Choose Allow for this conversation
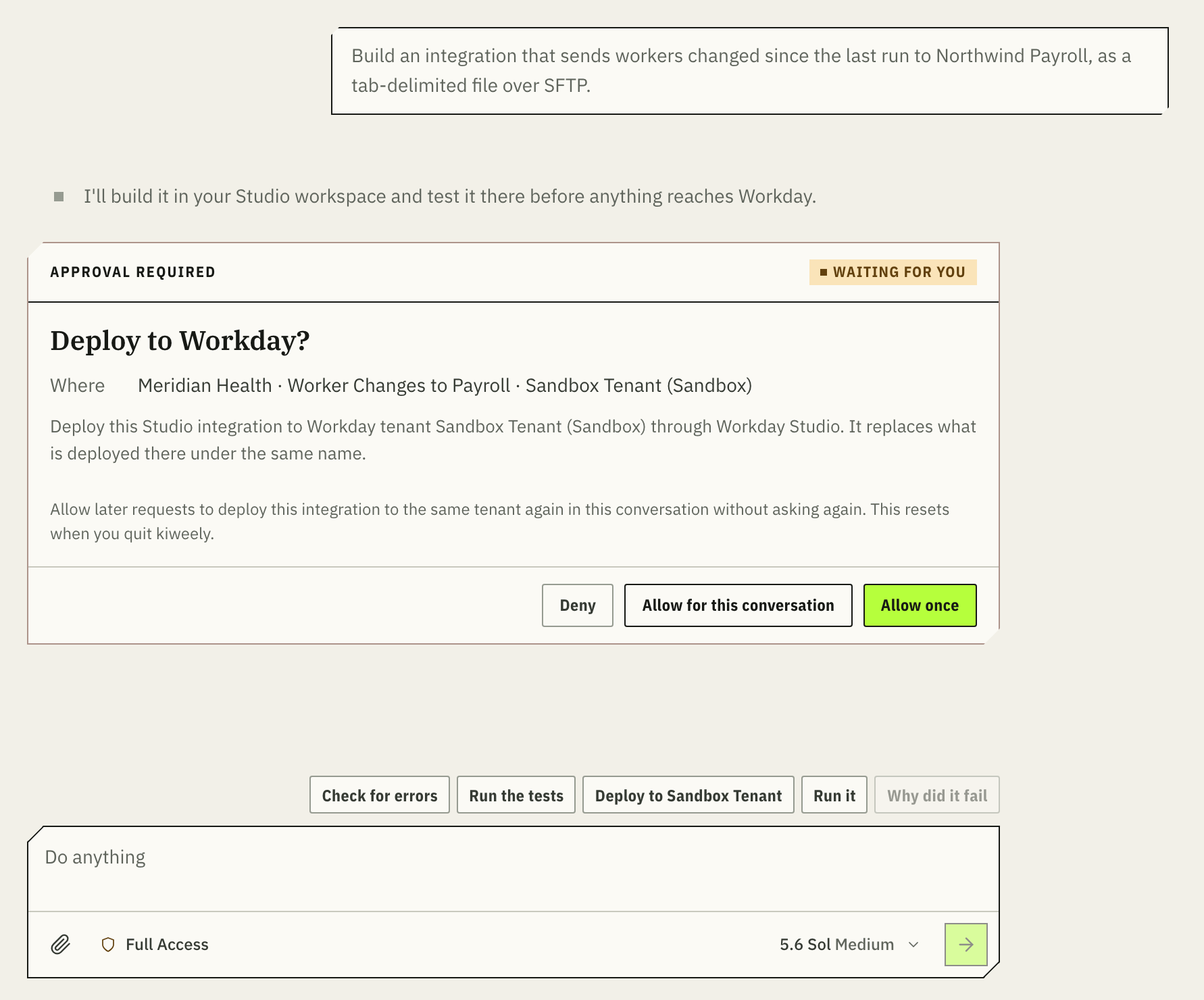This screenshot has height=1000, width=1204. click(x=738, y=605)
